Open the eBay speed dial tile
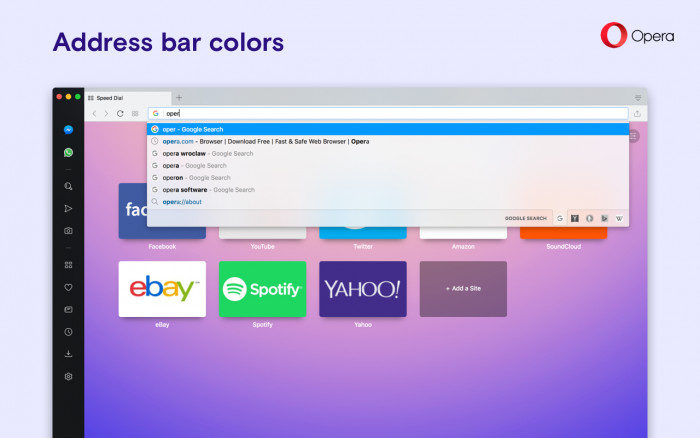Screen dimensions: 700x438 click(162, 289)
